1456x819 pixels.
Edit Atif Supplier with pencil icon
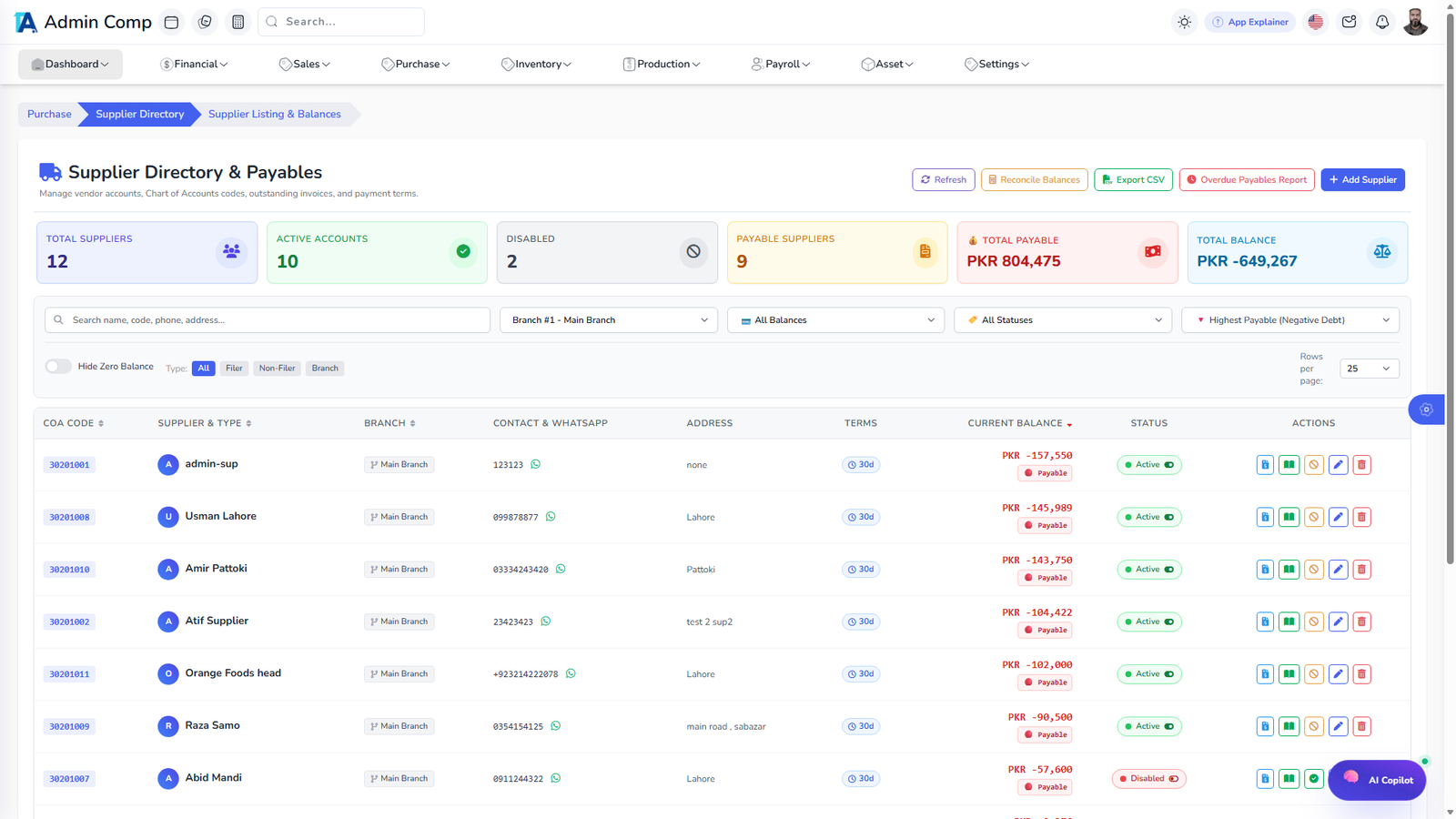(1338, 622)
